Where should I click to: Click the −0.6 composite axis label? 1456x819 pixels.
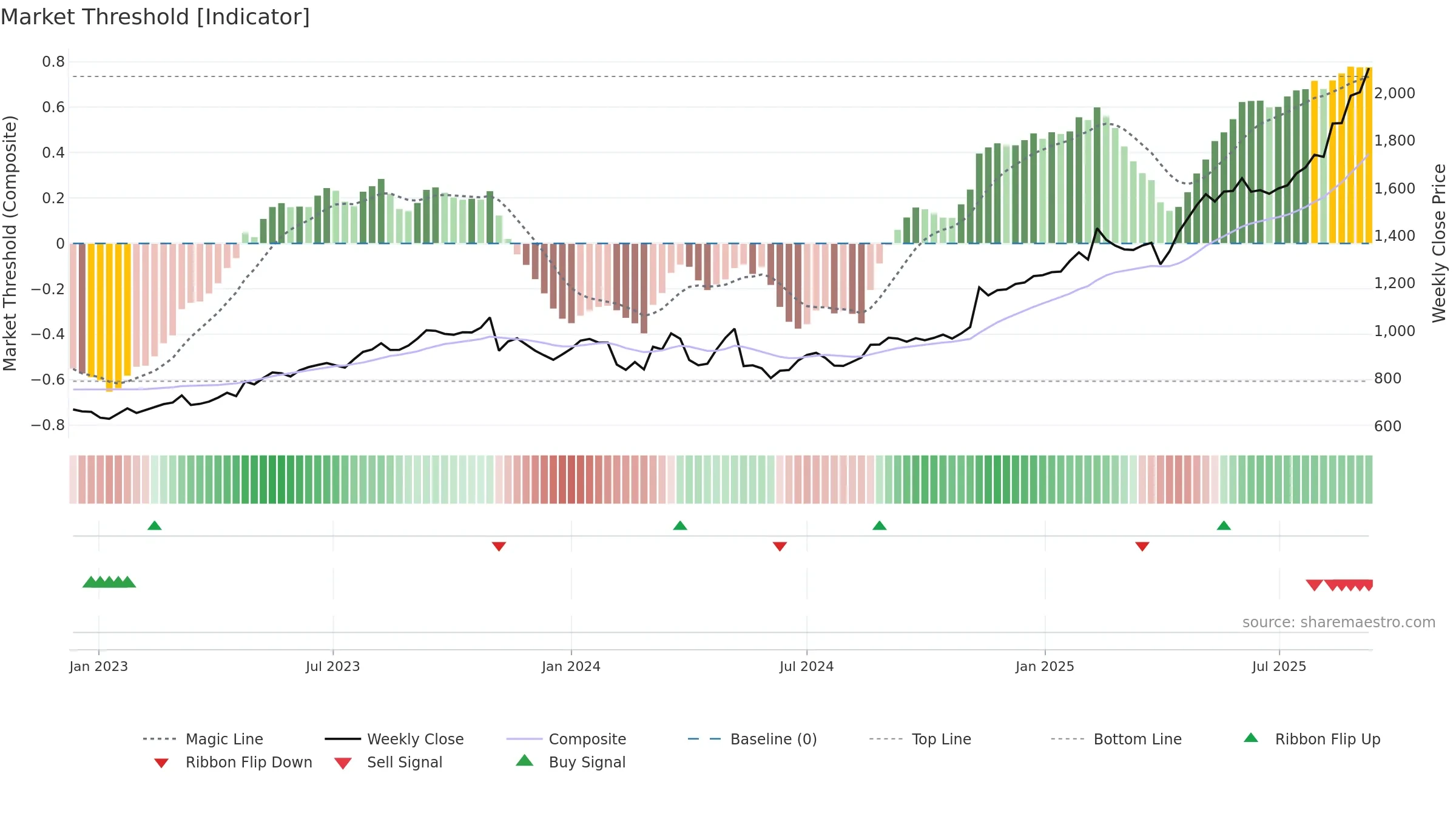[x=48, y=380]
